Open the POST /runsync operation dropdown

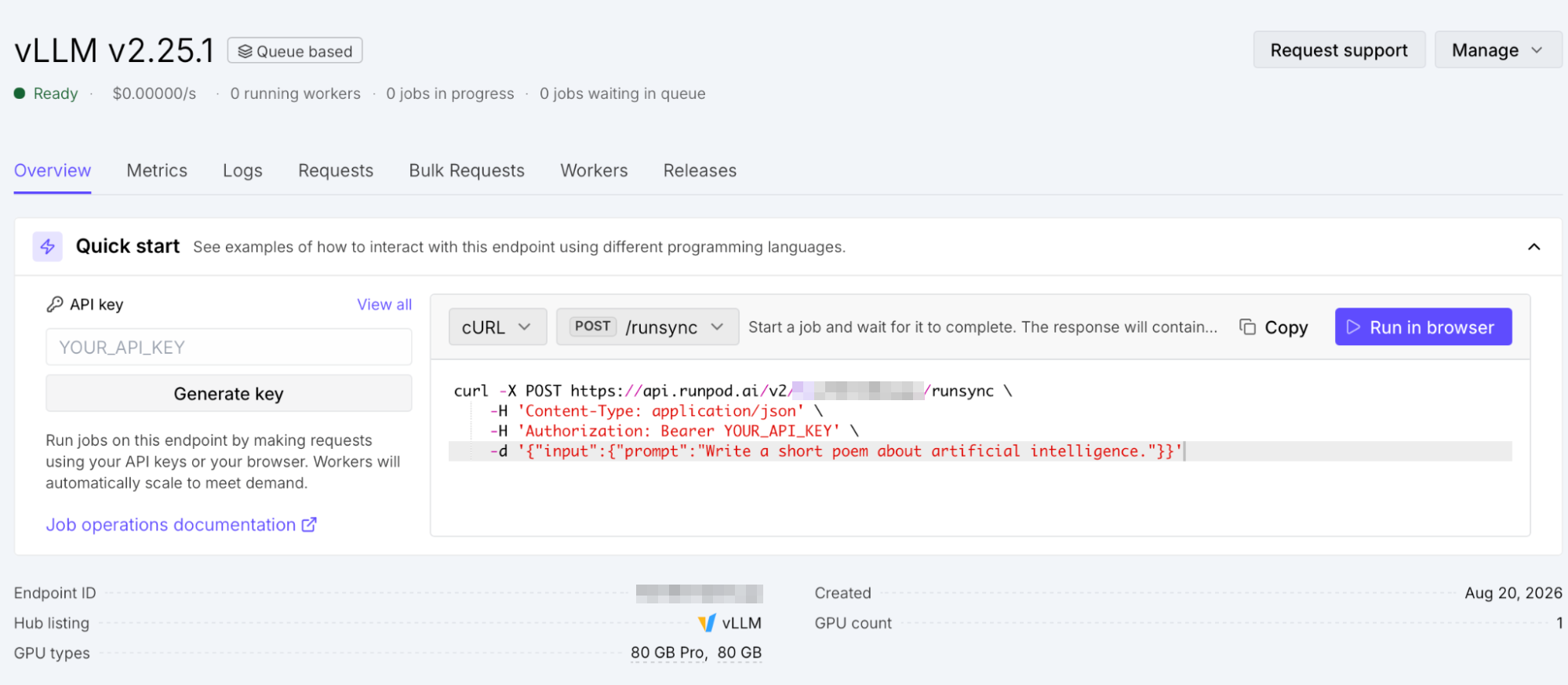point(648,327)
